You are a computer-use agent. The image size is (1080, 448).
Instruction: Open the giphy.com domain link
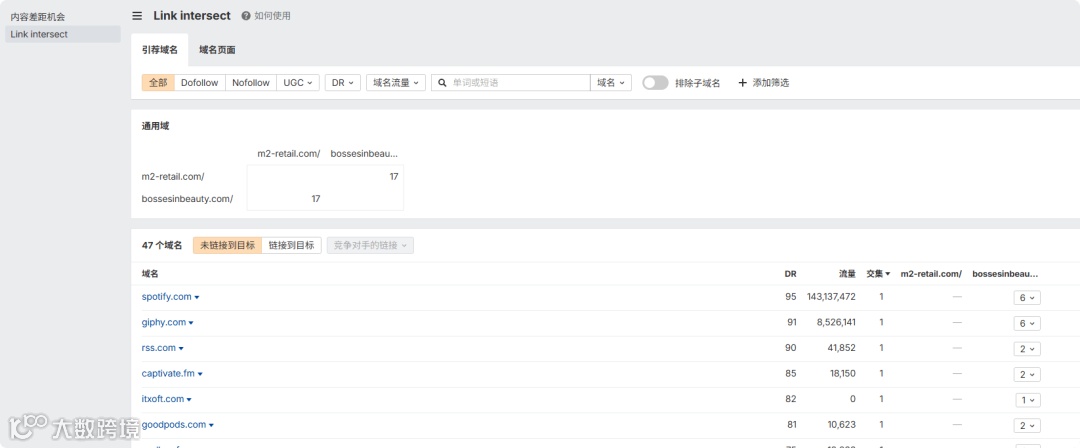point(164,322)
